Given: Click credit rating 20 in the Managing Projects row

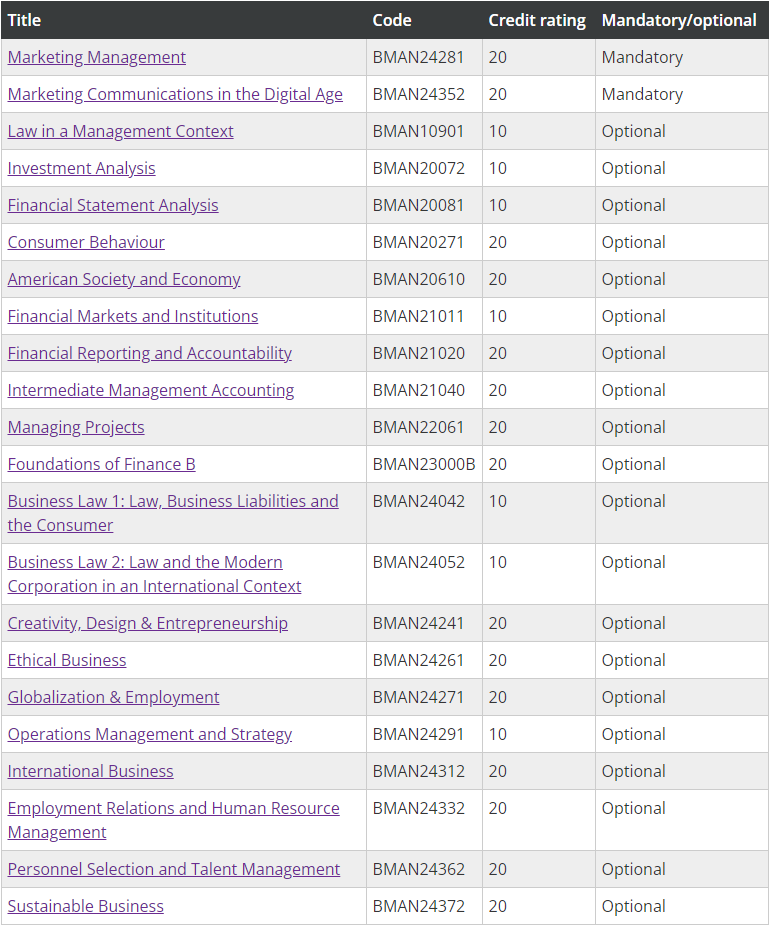Looking at the screenshot, I should 497,428.
